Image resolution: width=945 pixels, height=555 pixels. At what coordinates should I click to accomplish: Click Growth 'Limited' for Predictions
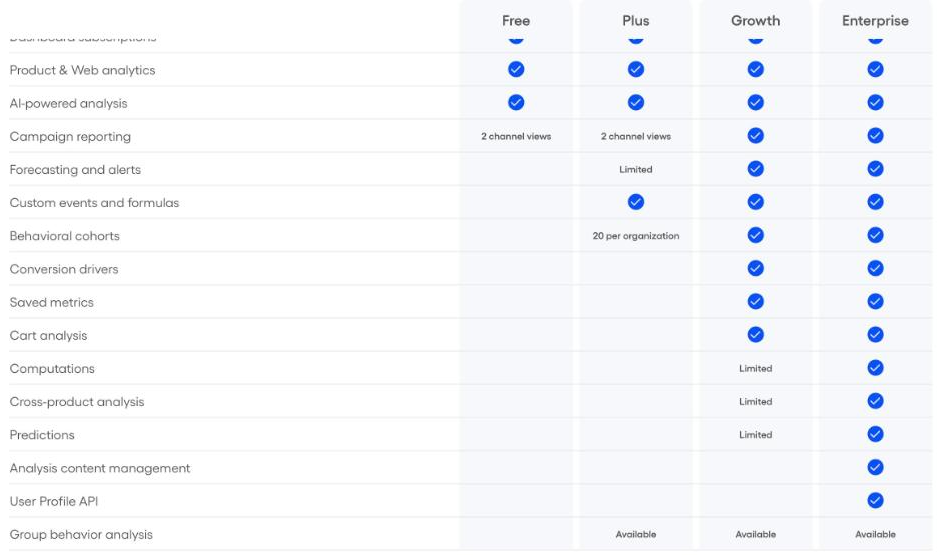pos(756,434)
